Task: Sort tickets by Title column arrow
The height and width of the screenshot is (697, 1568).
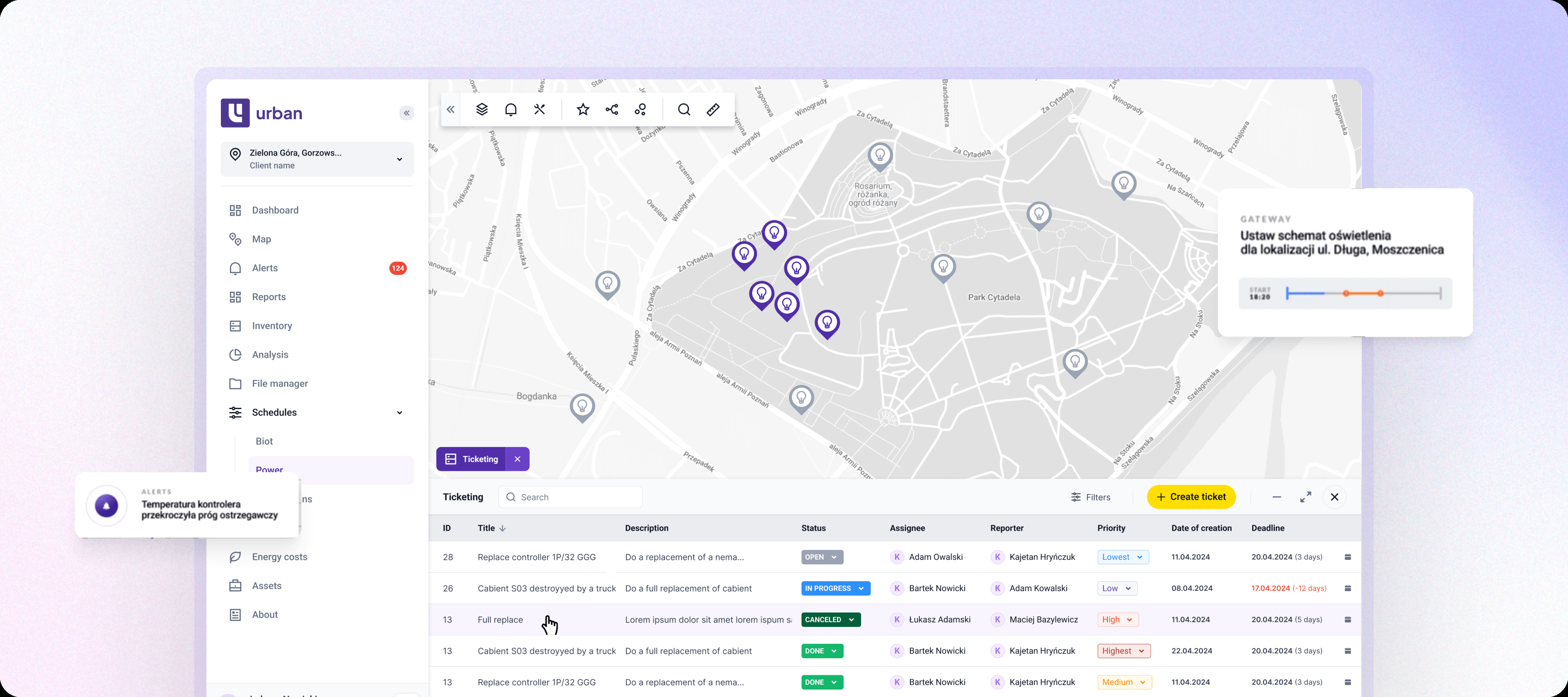Action: [502, 528]
